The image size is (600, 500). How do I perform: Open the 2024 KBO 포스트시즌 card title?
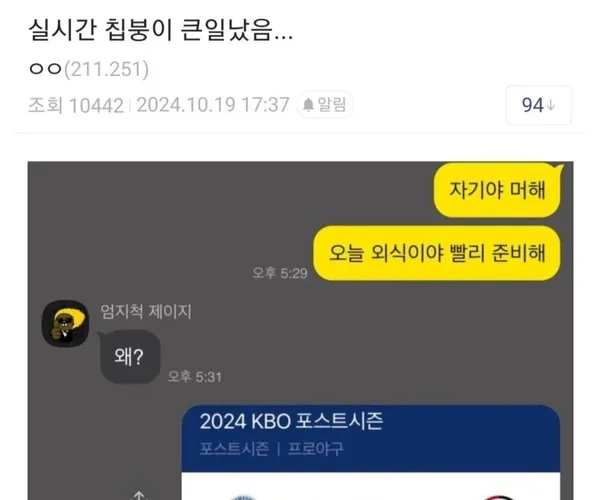pyautogui.click(x=291, y=422)
